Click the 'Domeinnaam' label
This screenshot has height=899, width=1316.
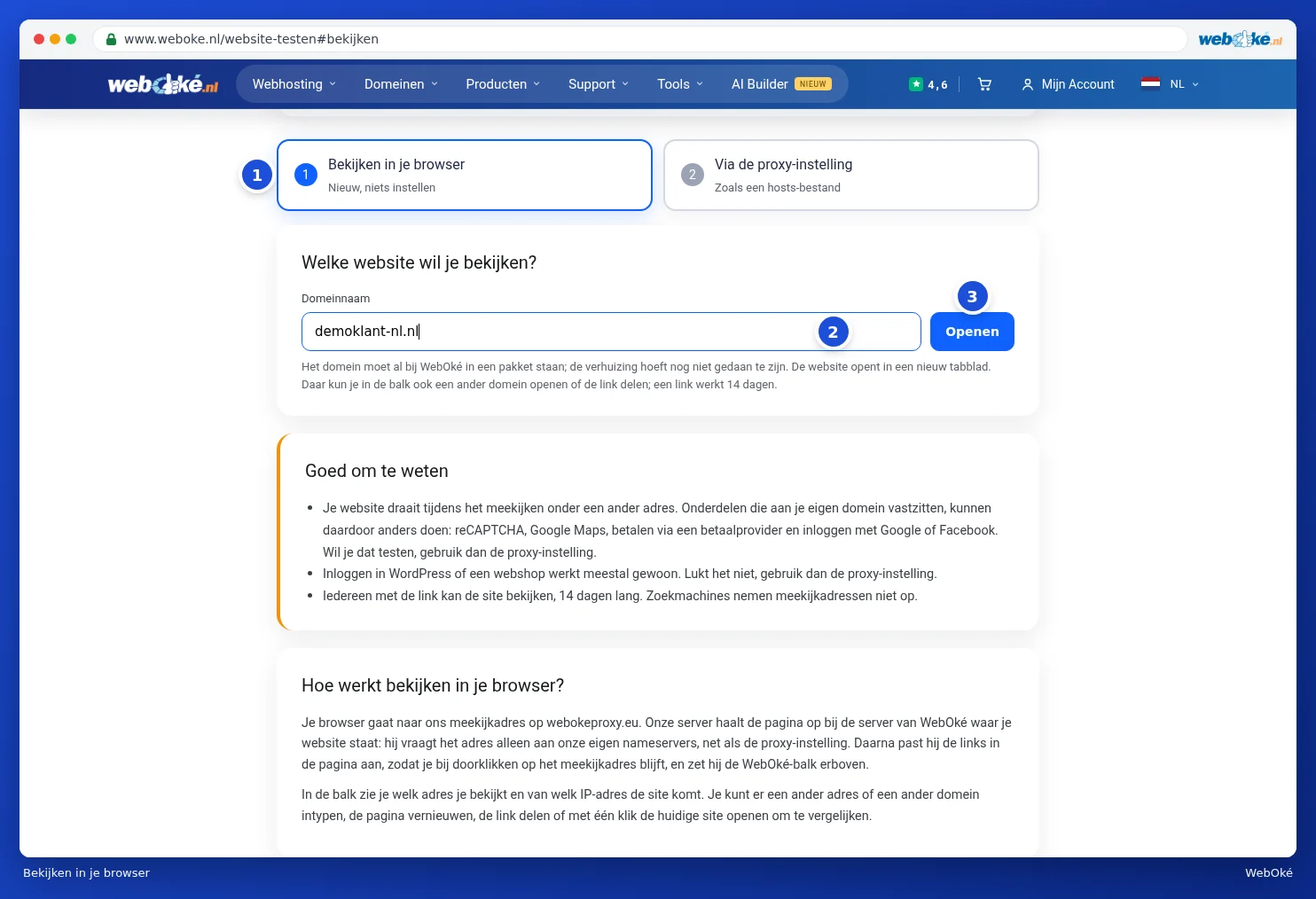pos(335,299)
